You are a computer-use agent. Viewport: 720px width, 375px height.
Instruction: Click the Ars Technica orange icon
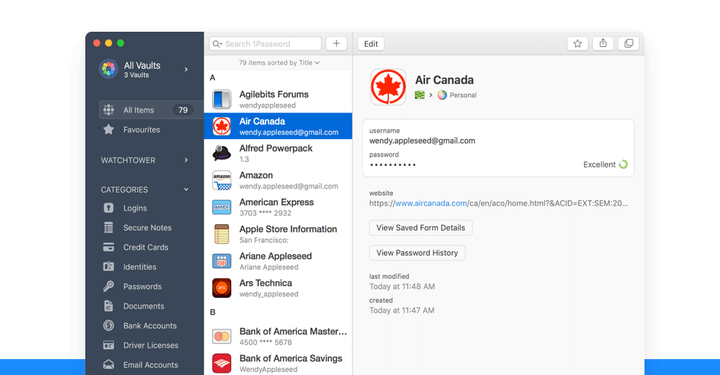pyautogui.click(x=222, y=288)
